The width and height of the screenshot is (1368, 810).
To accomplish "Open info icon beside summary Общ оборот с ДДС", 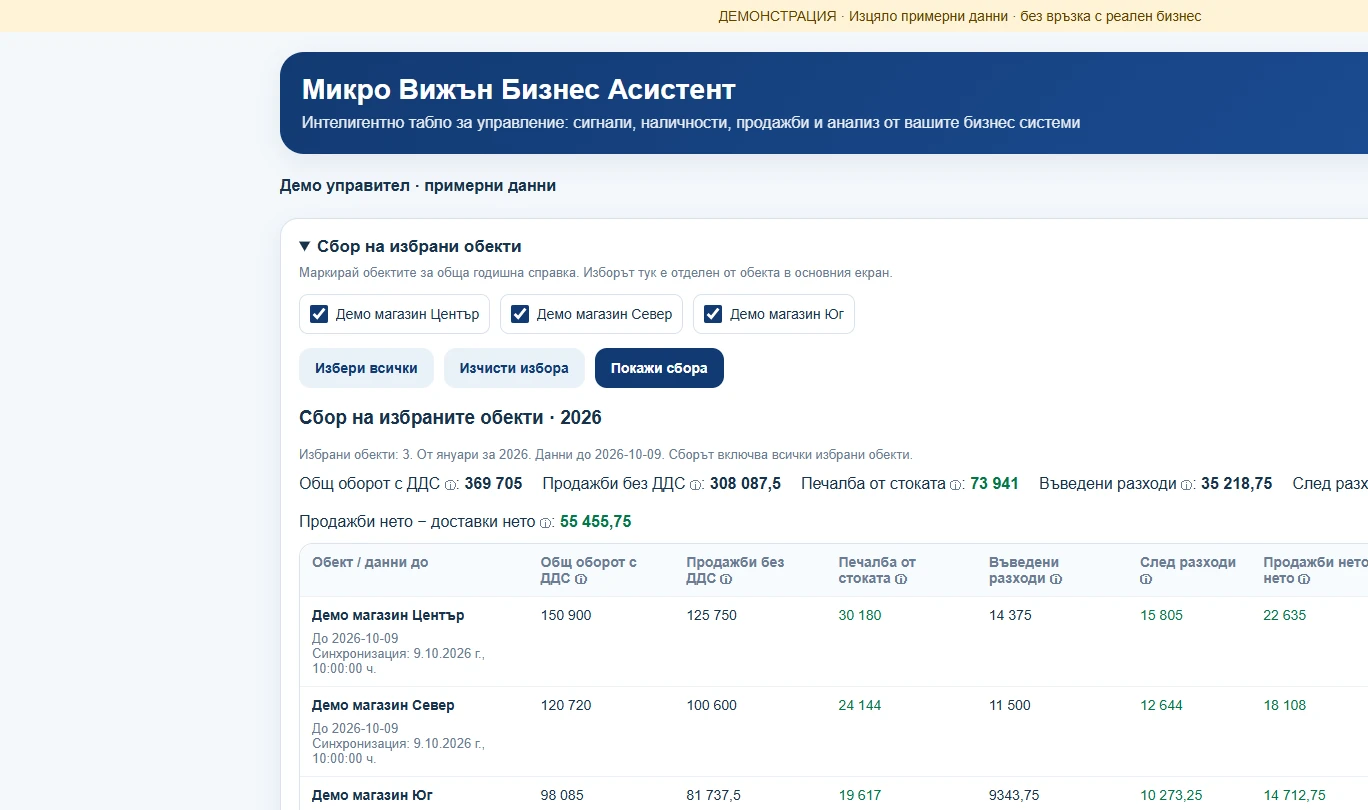I will tap(450, 485).
